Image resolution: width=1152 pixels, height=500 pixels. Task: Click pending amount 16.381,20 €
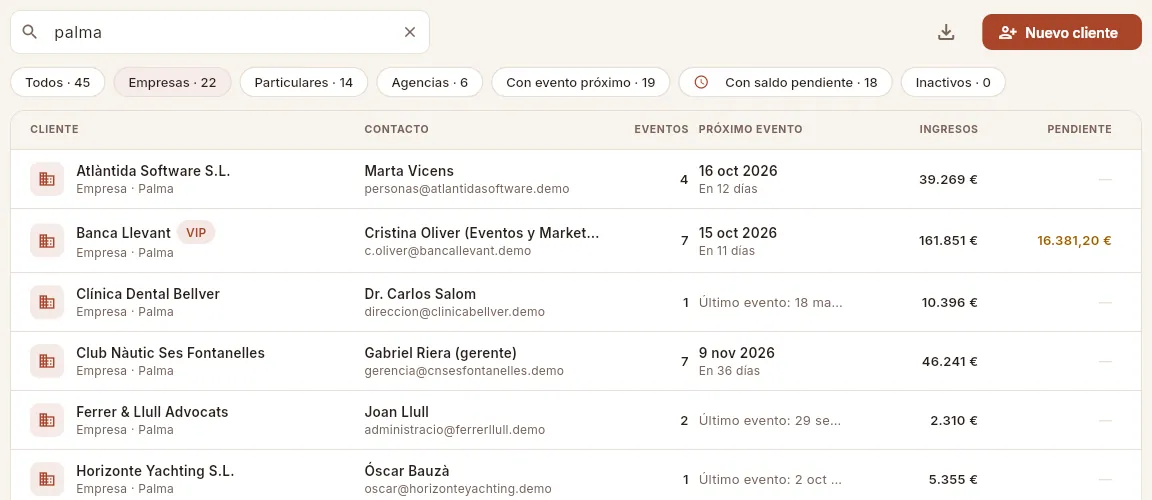coord(1074,241)
